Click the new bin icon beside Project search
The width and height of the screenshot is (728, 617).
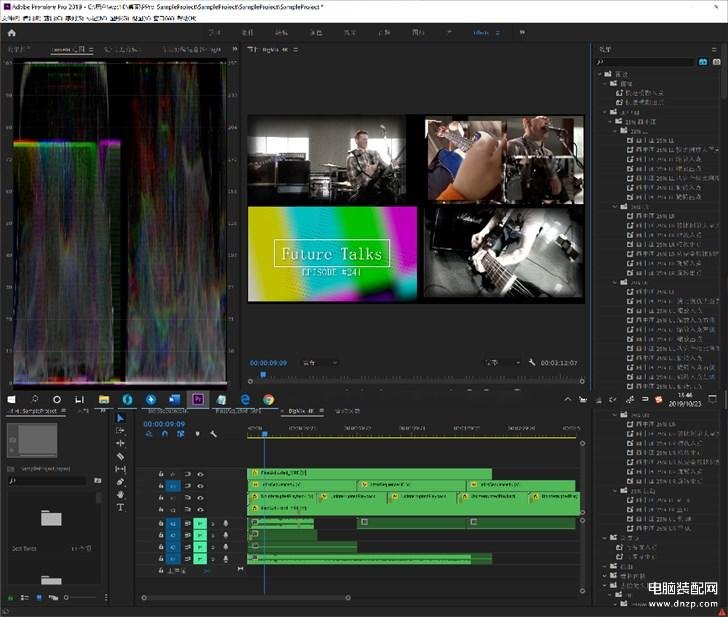pos(98,481)
